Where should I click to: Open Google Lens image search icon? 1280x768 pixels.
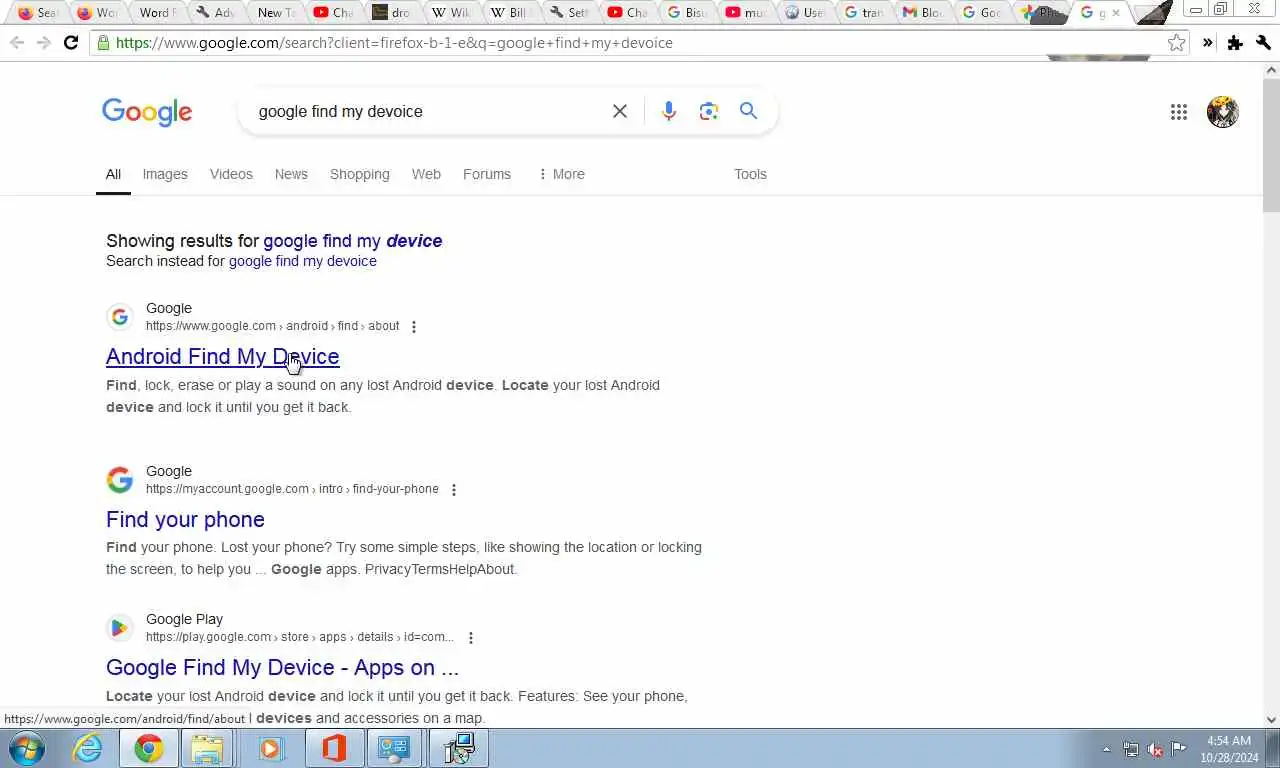709,111
